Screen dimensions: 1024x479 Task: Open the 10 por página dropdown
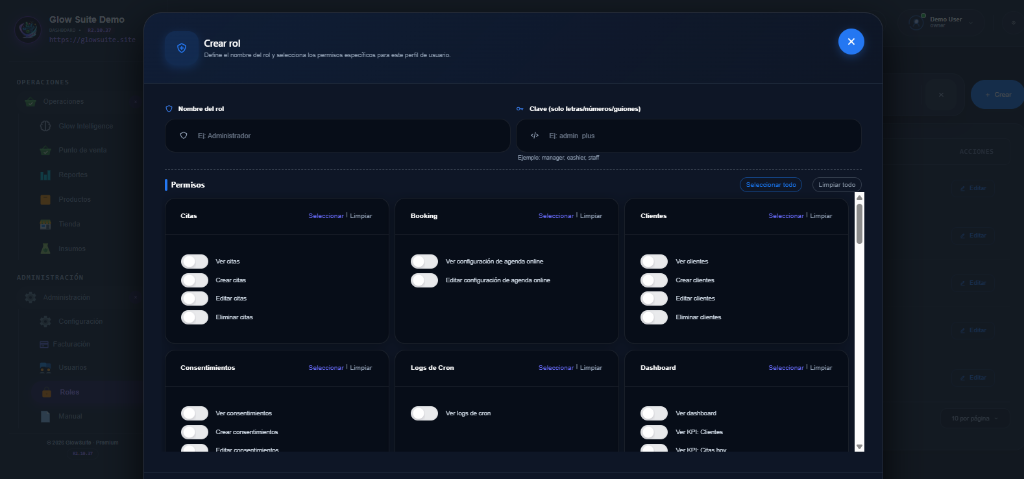[x=974, y=419]
